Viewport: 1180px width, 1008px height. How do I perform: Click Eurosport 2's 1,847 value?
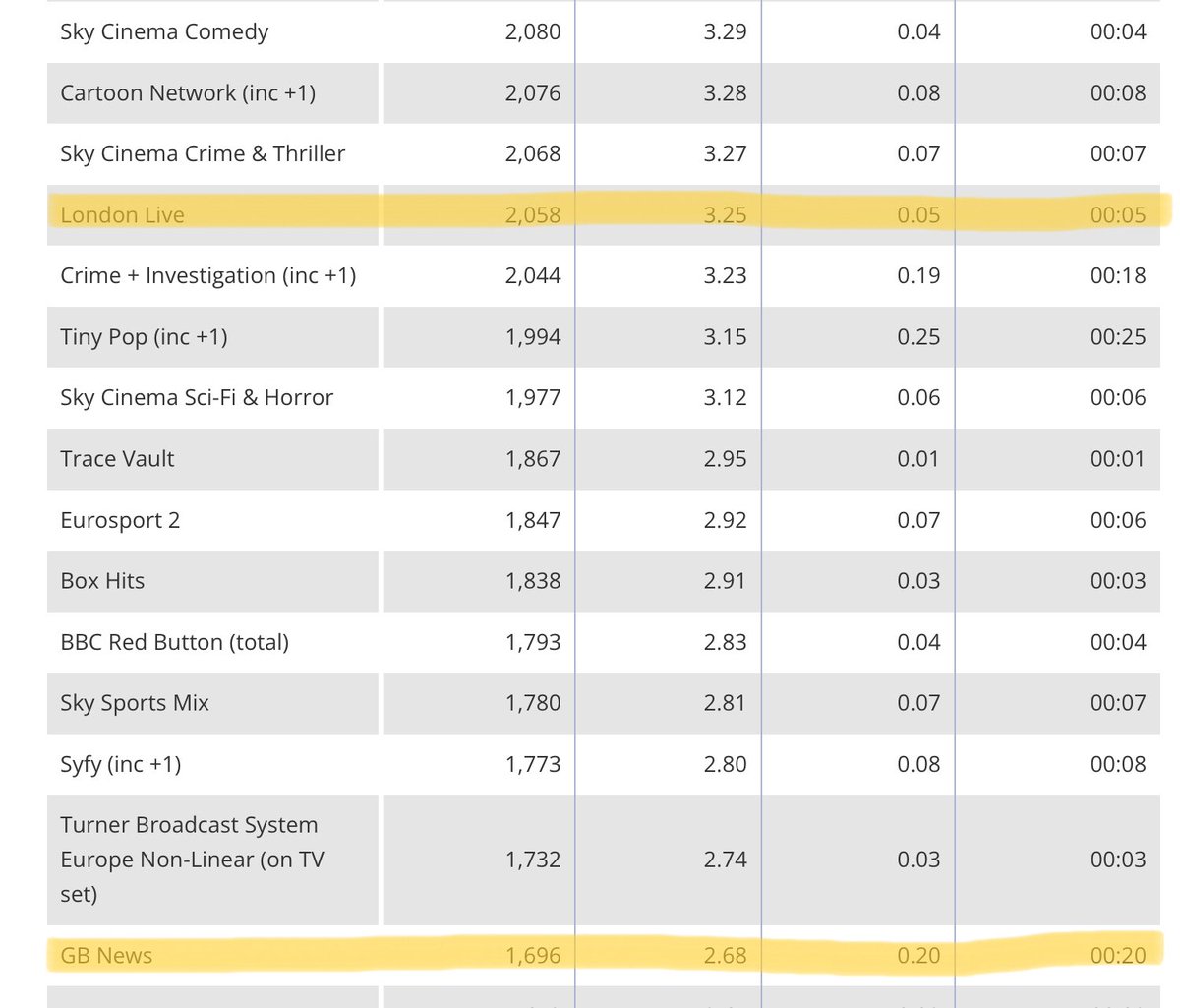(533, 521)
